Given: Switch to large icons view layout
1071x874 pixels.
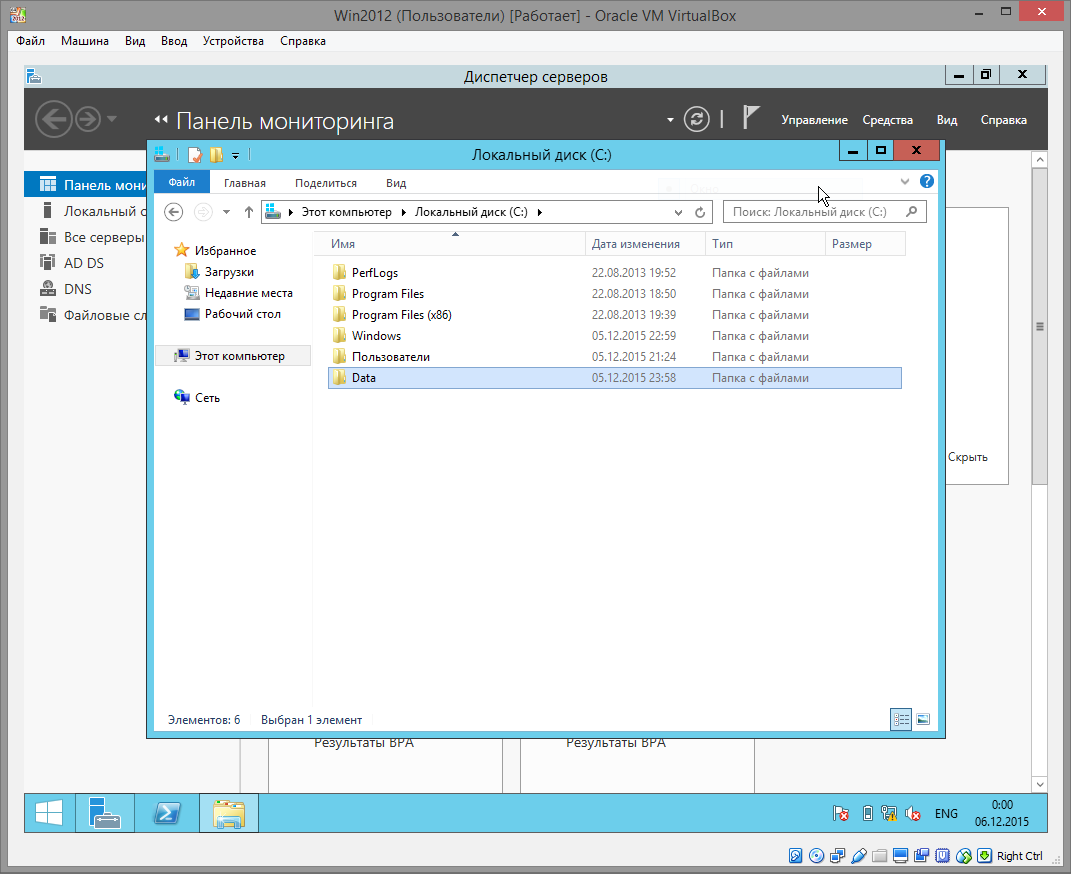Looking at the screenshot, I should pyautogui.click(x=923, y=719).
